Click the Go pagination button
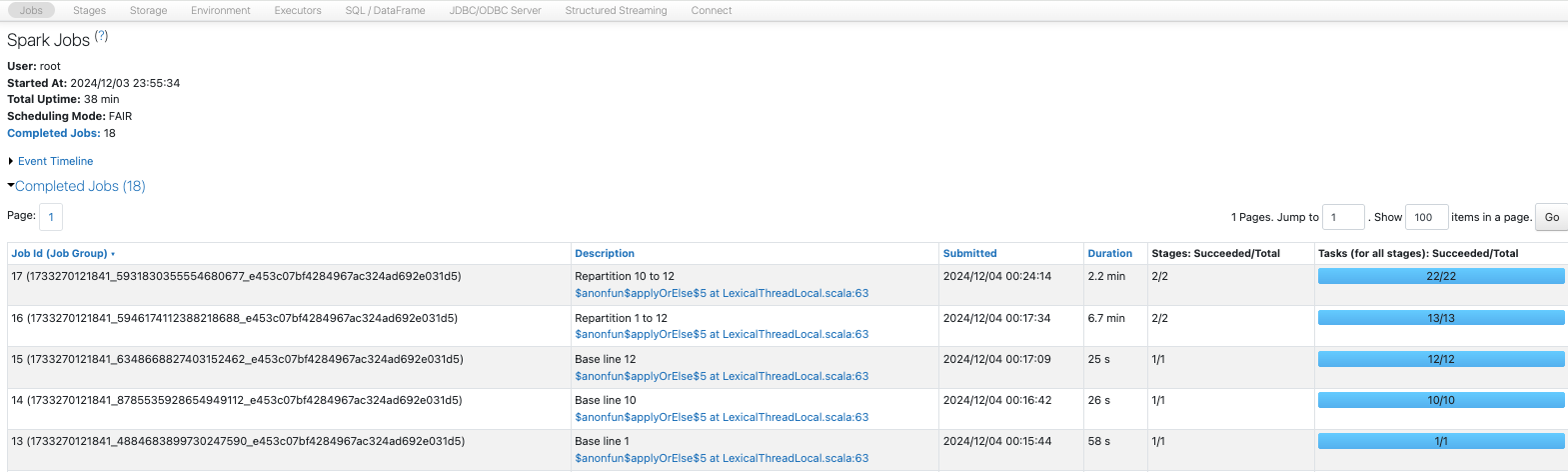The height and width of the screenshot is (472, 1568). coord(1551,217)
